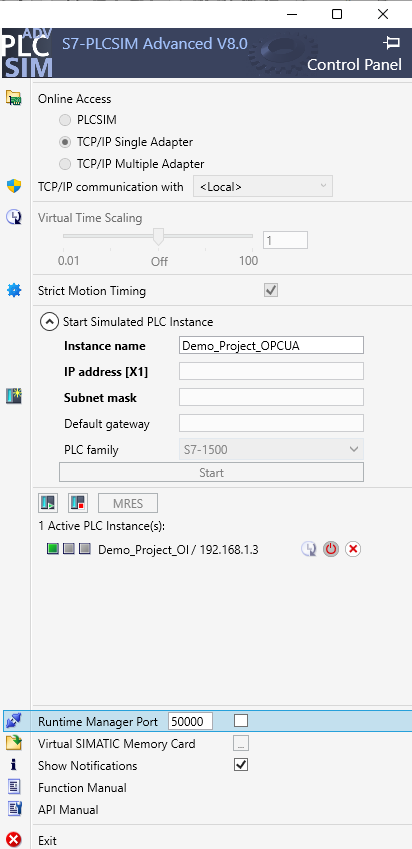Image resolution: width=412 pixels, height=849 pixels.
Task: Click the Show Notifications label
Action: pyautogui.click(x=87, y=766)
